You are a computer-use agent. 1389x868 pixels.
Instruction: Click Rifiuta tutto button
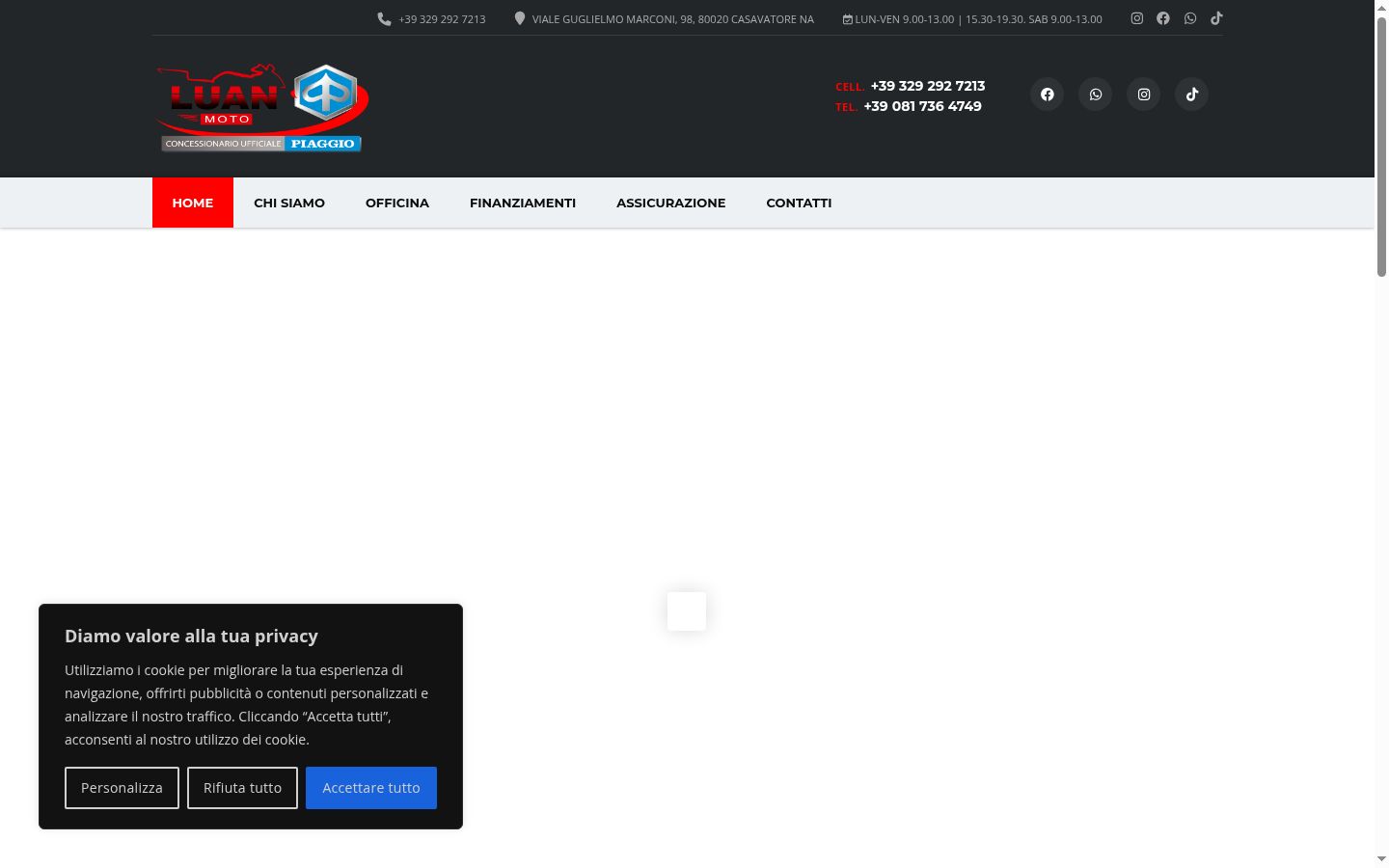(242, 788)
